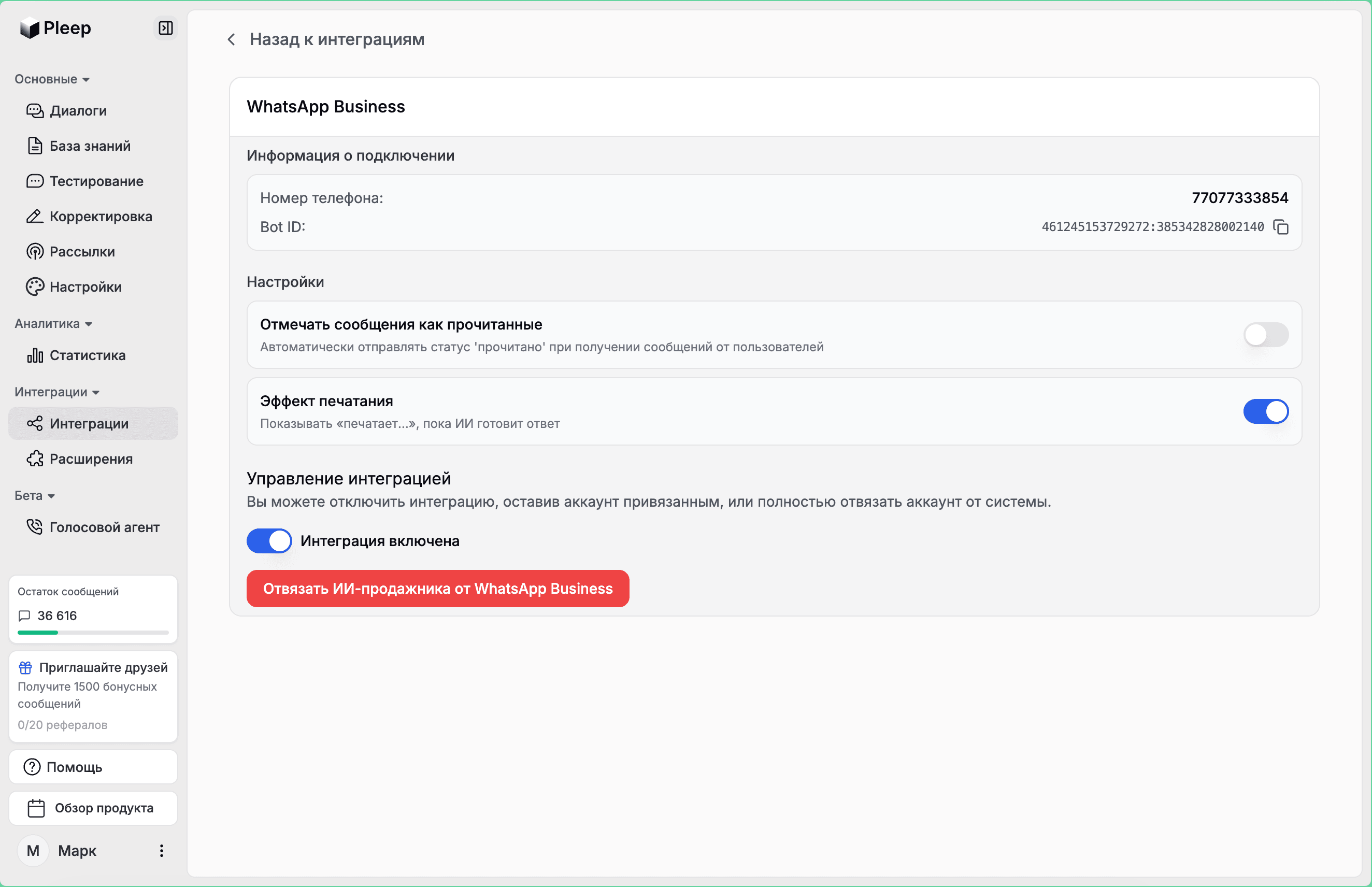
Task: Open Статистика page
Action: [93, 355]
